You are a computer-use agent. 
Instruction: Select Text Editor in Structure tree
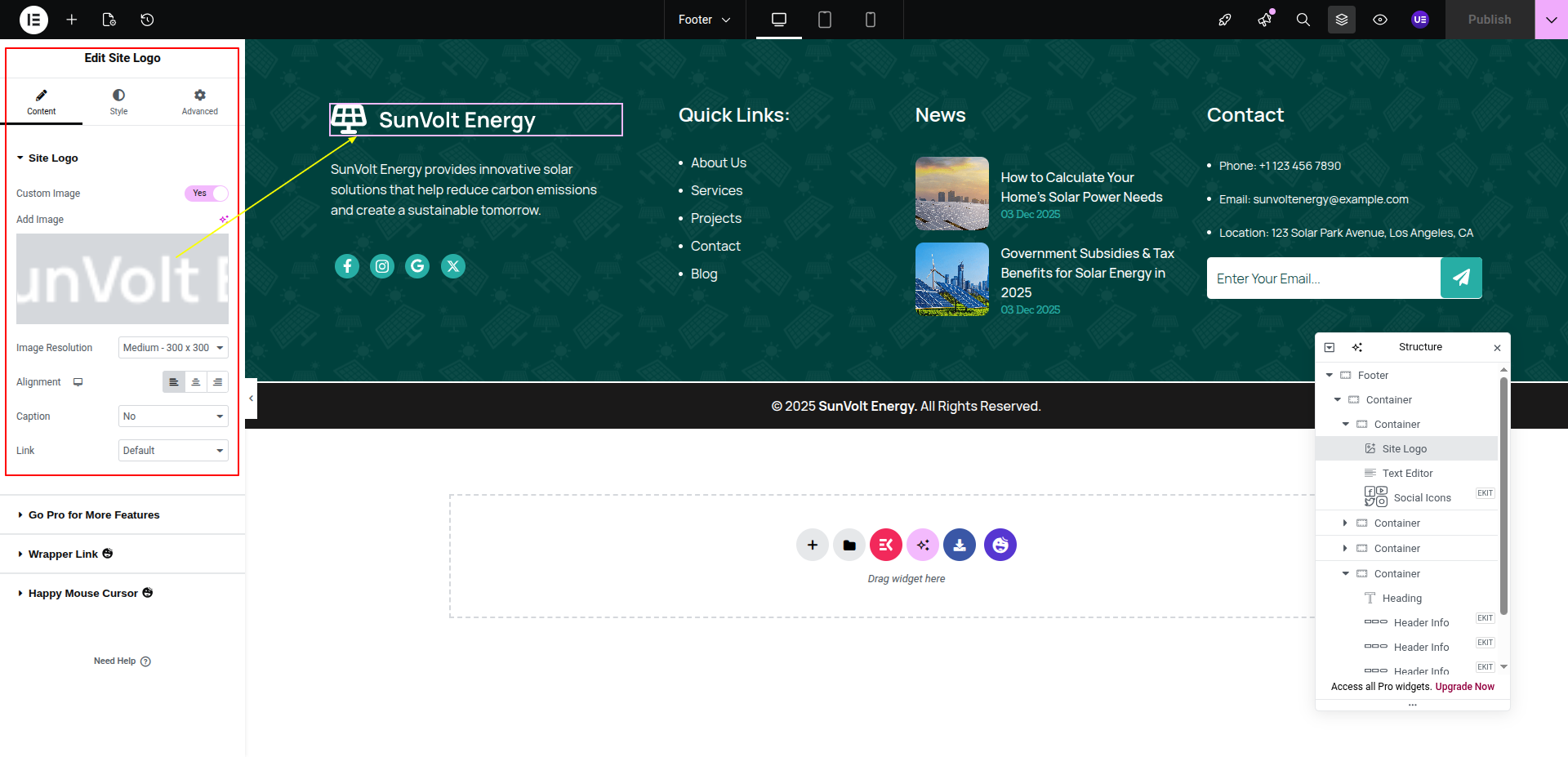[x=1407, y=474]
